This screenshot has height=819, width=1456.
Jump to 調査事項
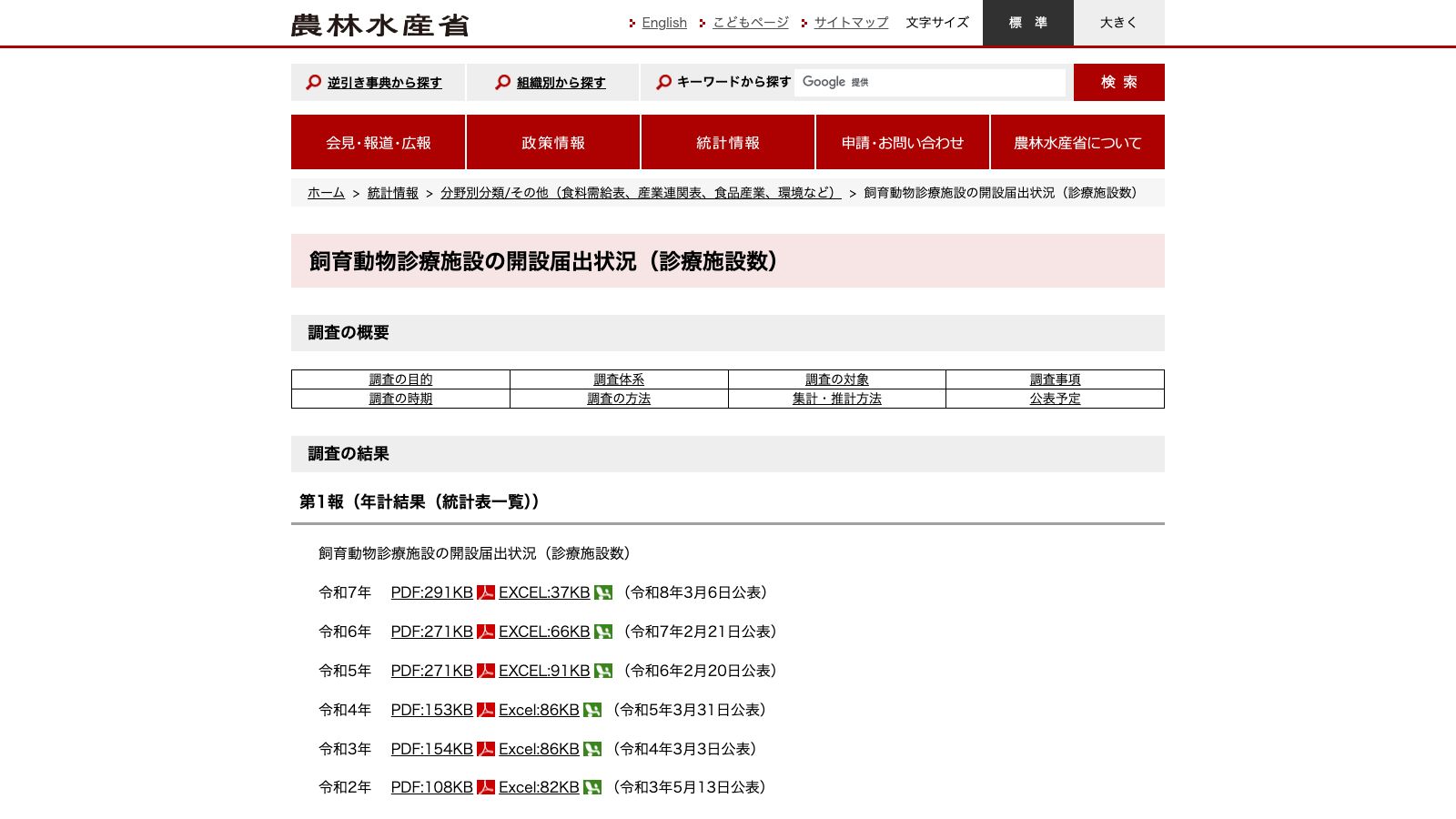click(x=1056, y=379)
